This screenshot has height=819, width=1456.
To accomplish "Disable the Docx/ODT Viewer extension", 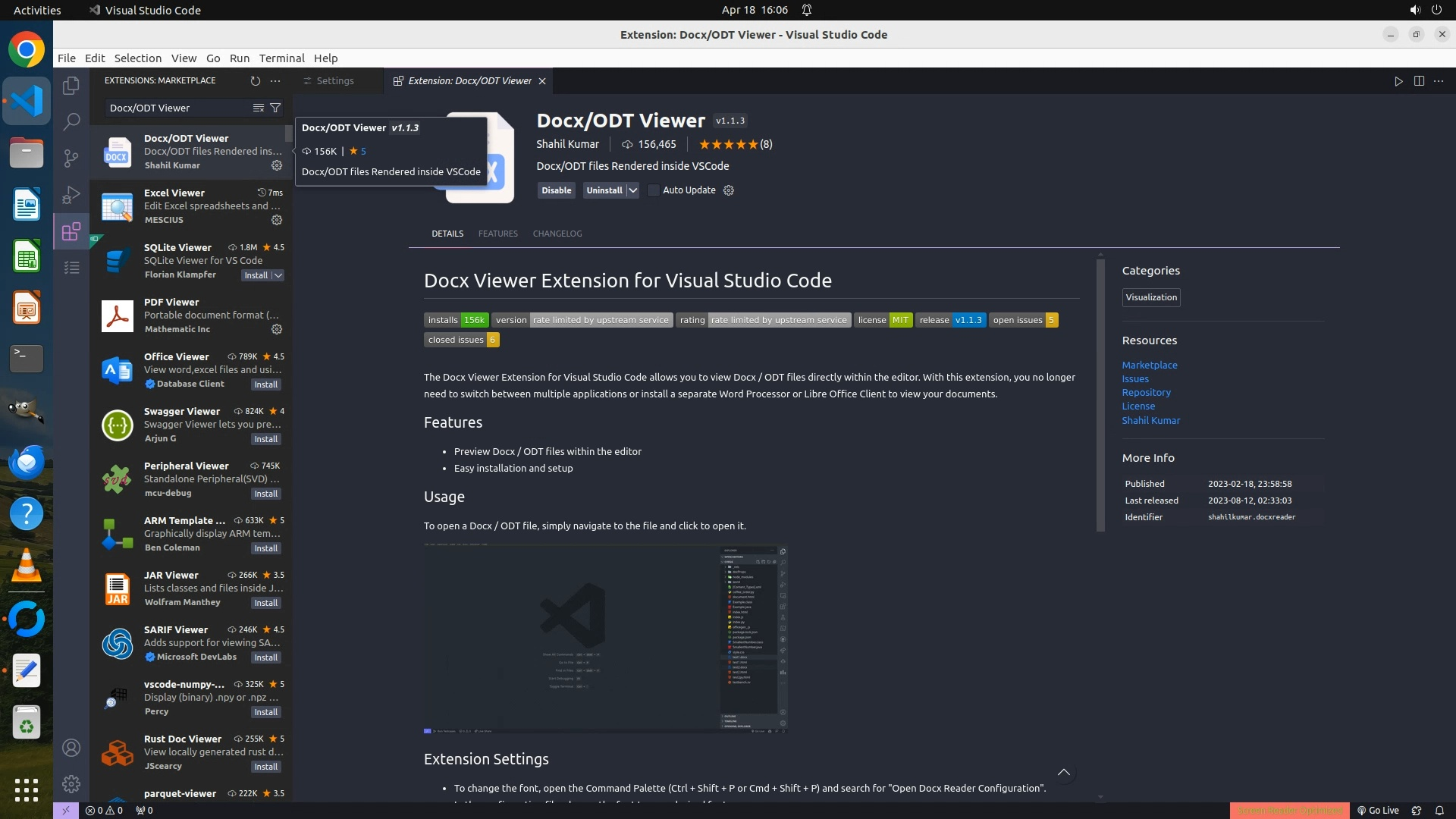I will tap(556, 190).
